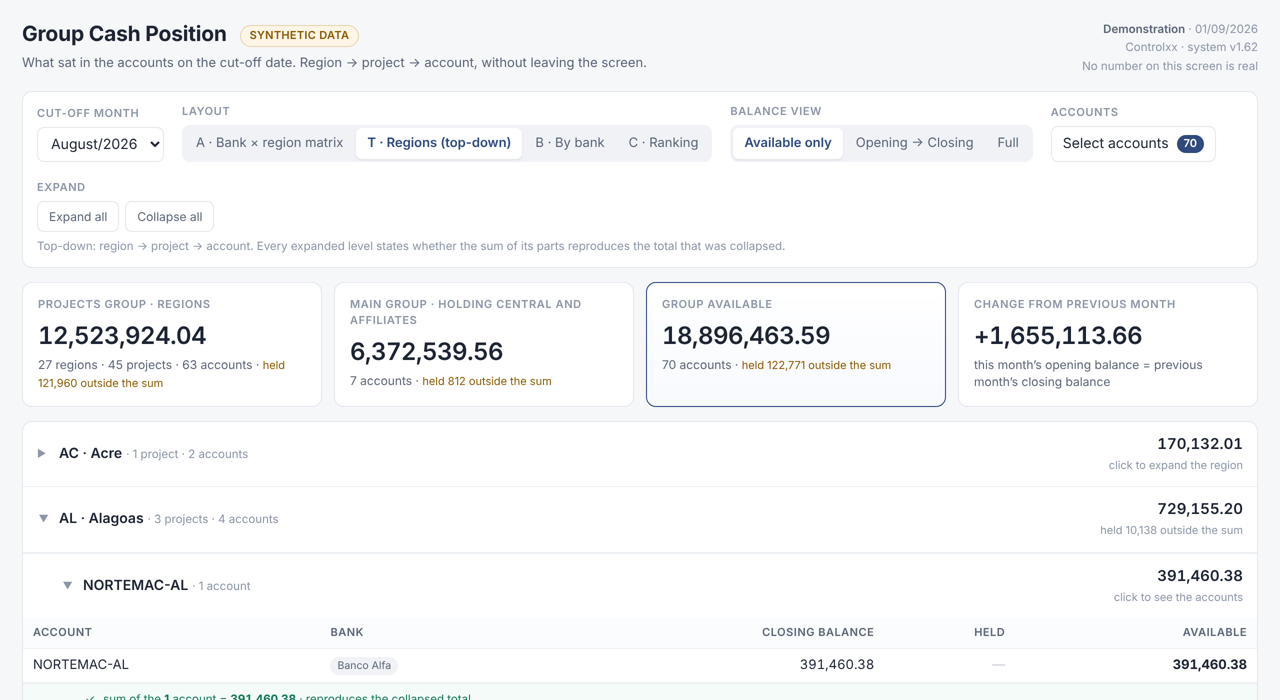This screenshot has height=700, width=1280.
Task: Click the NORTEMAC-AL account row name
Action: pyautogui.click(x=81, y=664)
